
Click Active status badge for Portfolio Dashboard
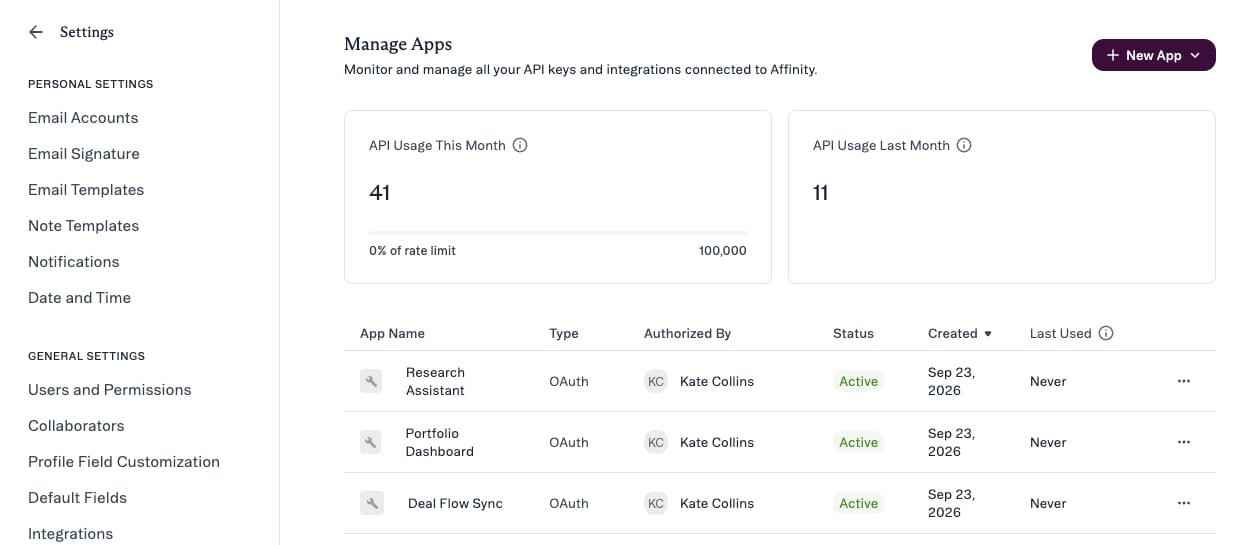tap(858, 442)
